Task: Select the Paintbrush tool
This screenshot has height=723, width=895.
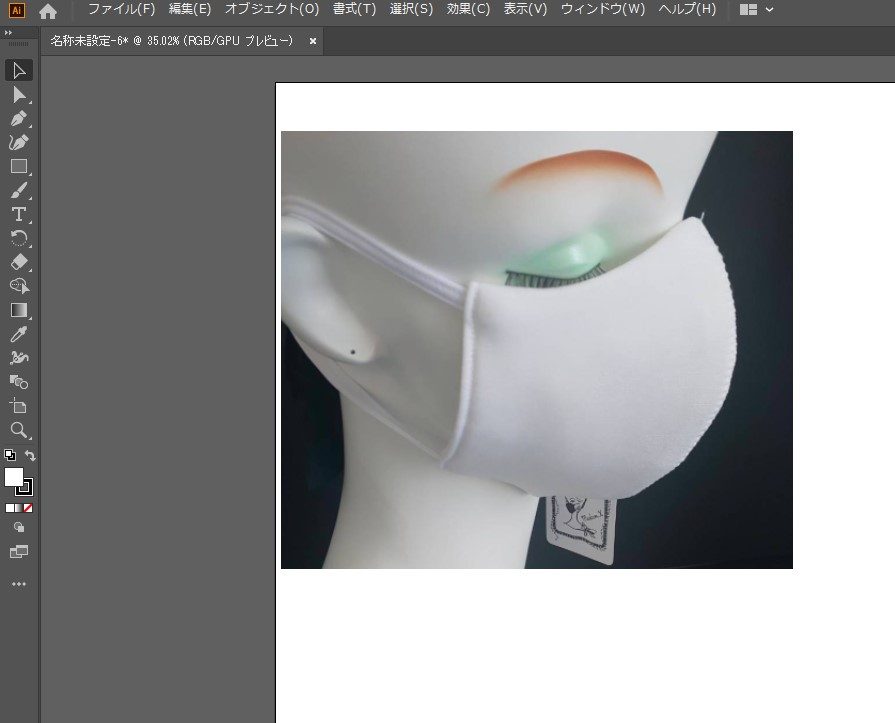Action: click(19, 190)
